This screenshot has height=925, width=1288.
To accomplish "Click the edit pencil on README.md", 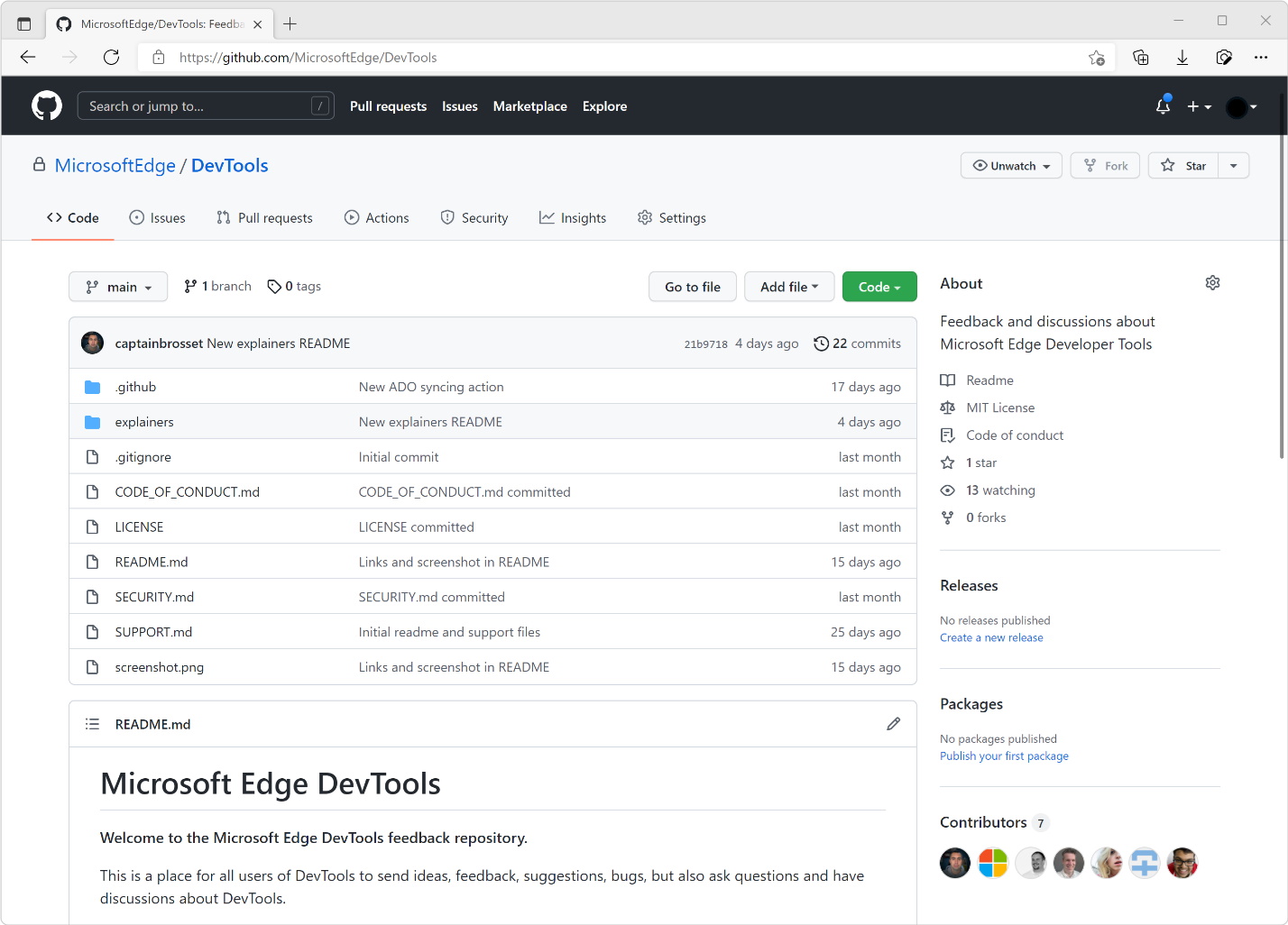I will [x=893, y=724].
